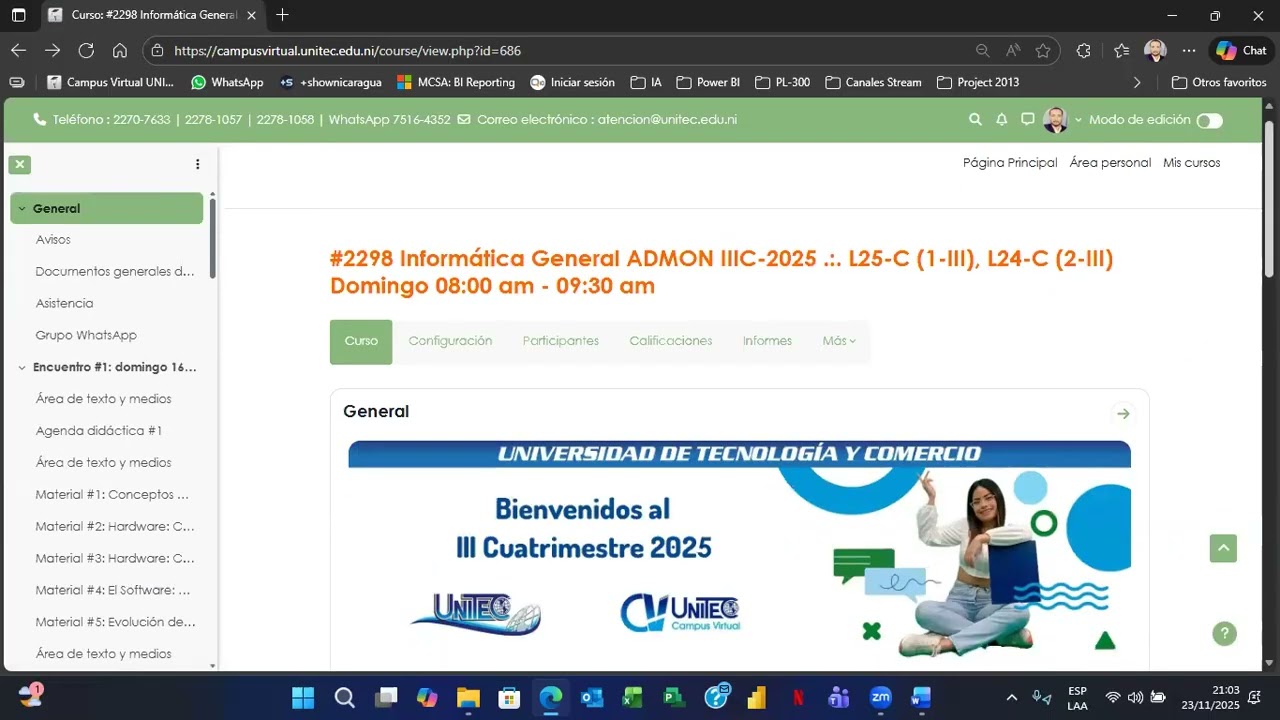Switch to the Calificaciones tab
Screen dimensions: 1280x720
click(671, 341)
